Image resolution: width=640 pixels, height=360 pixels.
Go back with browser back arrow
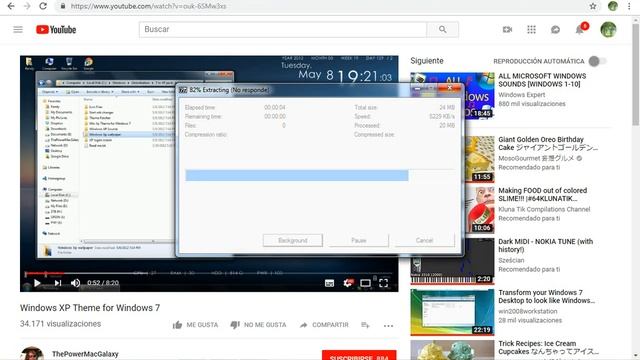(11, 6)
